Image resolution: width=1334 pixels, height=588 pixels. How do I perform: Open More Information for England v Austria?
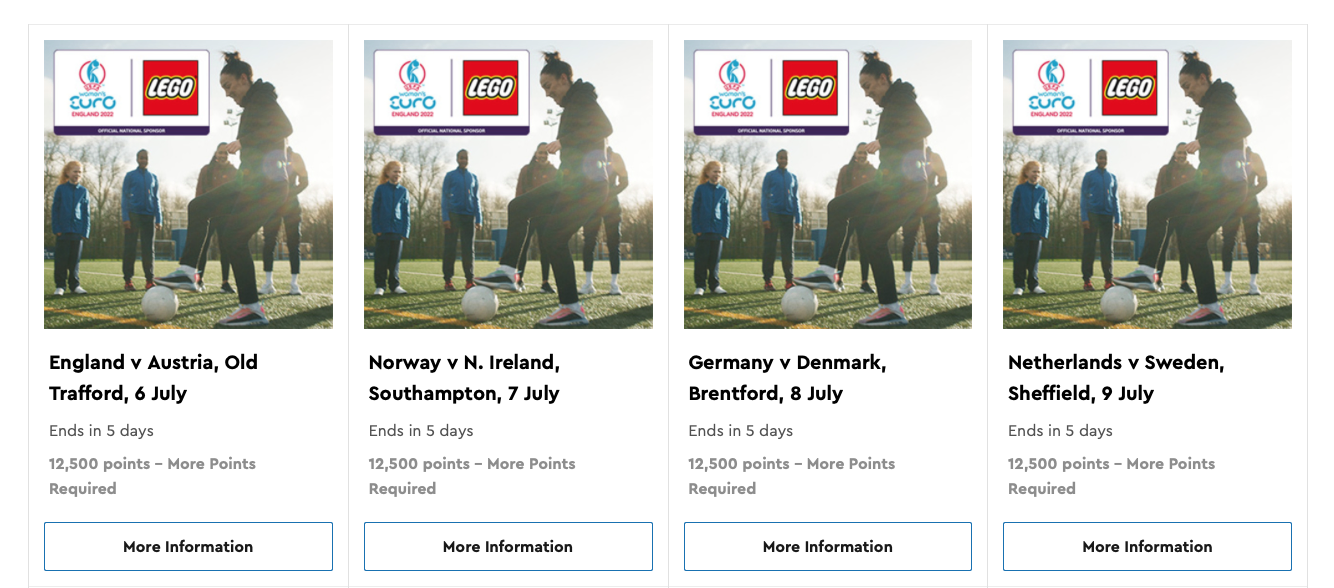188,546
